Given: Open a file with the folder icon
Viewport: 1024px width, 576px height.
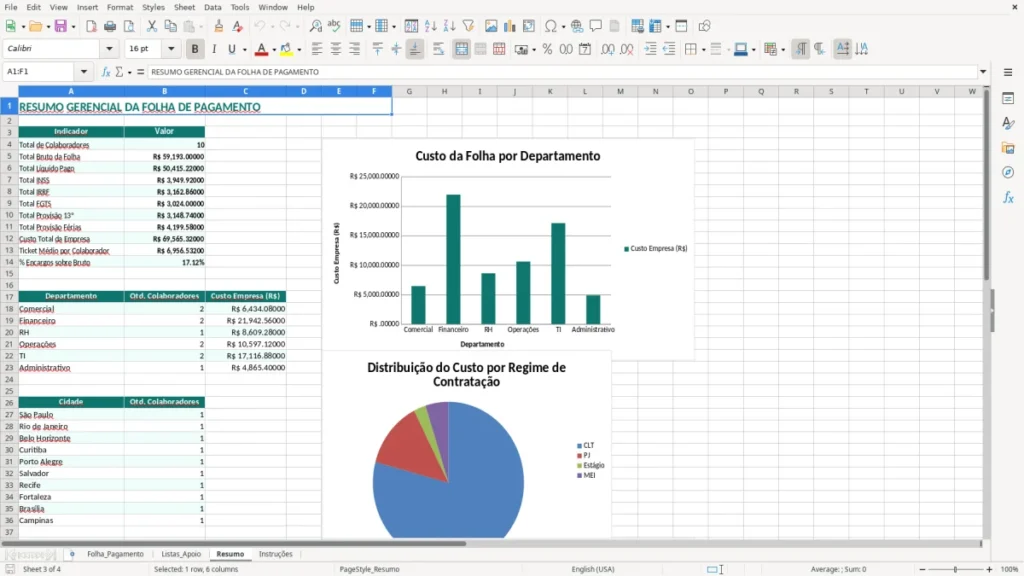Looking at the screenshot, I should [35, 26].
